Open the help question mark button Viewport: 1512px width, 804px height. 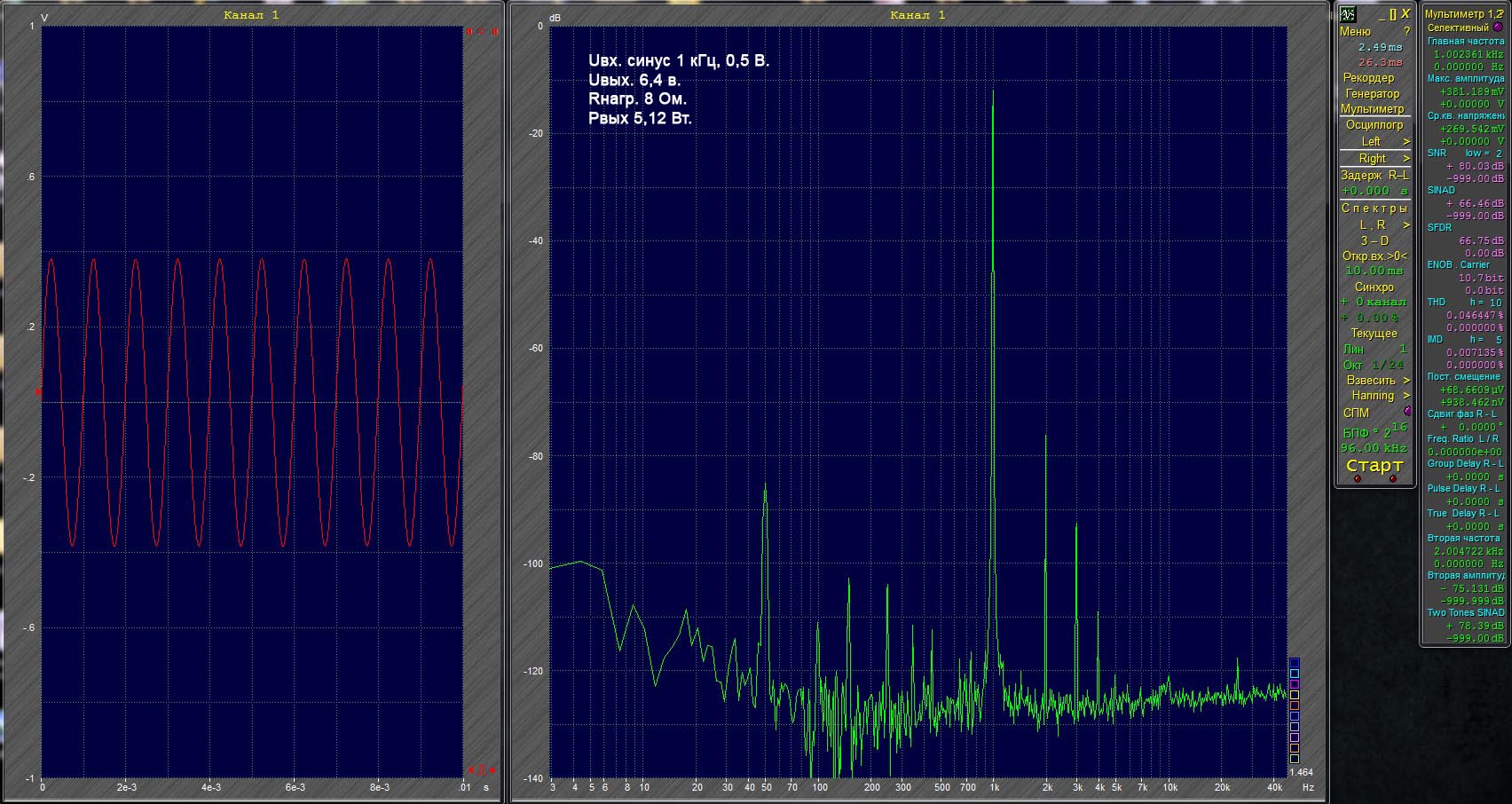tap(1406, 31)
